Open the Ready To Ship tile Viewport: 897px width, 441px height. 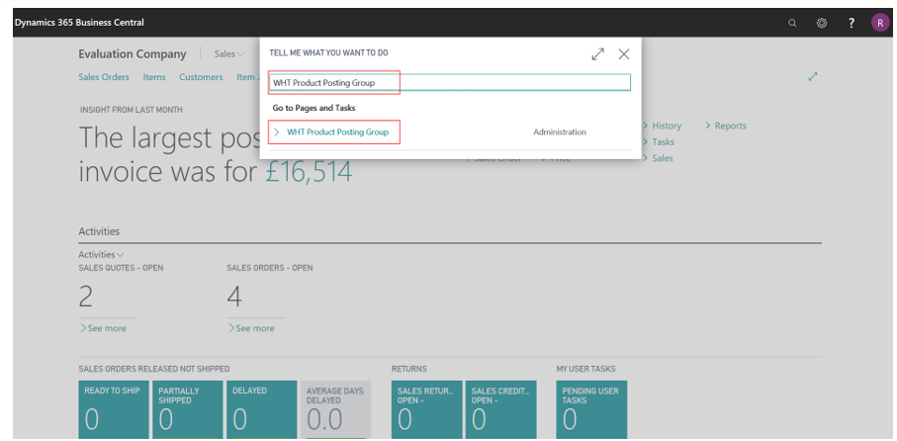(x=113, y=410)
